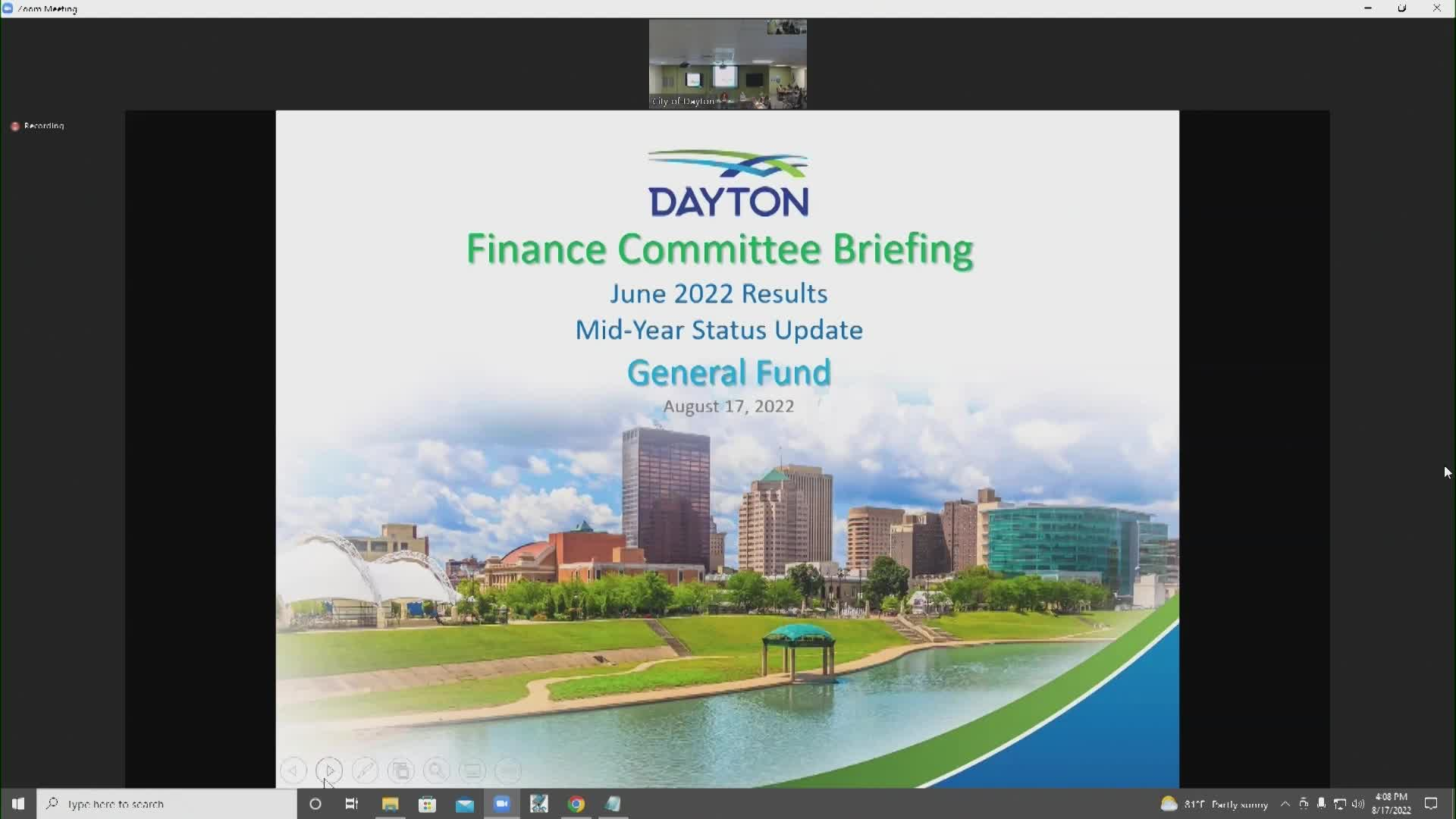This screenshot has width=1456, height=819.
Task: Click the magnifier zoom icon on slide
Action: [x=437, y=771]
